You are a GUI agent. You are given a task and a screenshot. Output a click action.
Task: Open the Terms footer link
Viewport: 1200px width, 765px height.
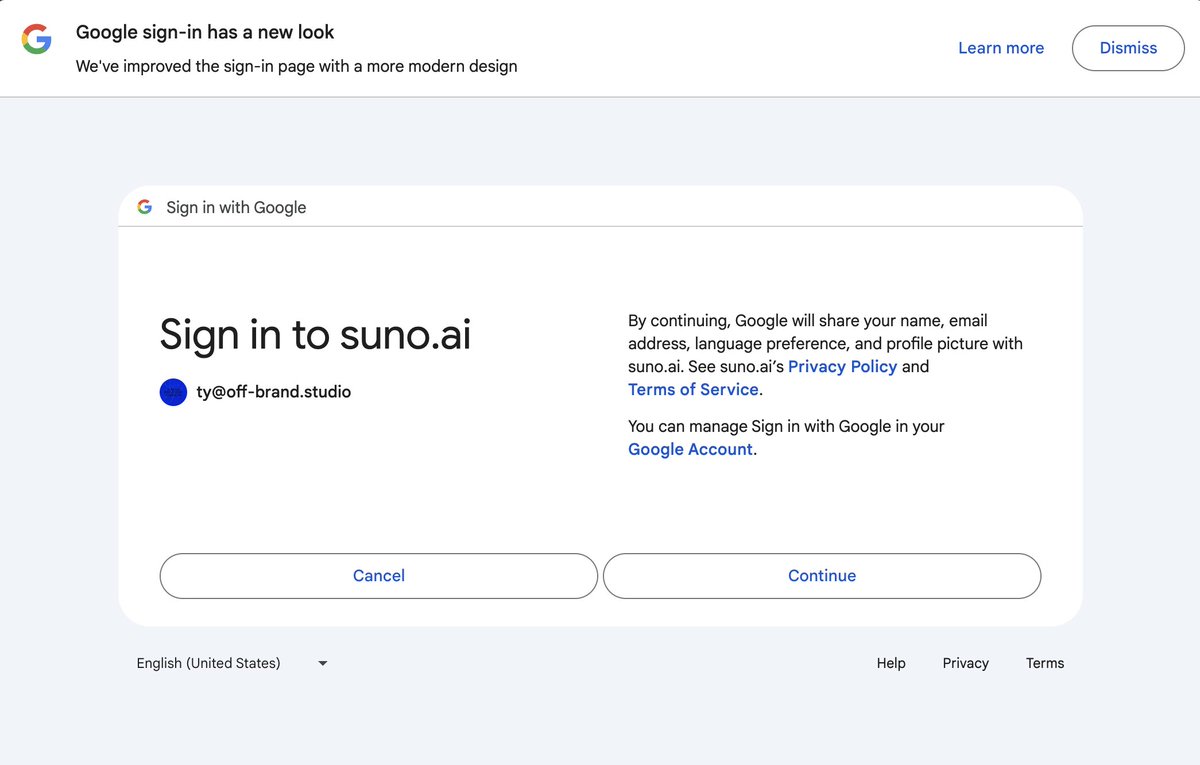(1045, 663)
